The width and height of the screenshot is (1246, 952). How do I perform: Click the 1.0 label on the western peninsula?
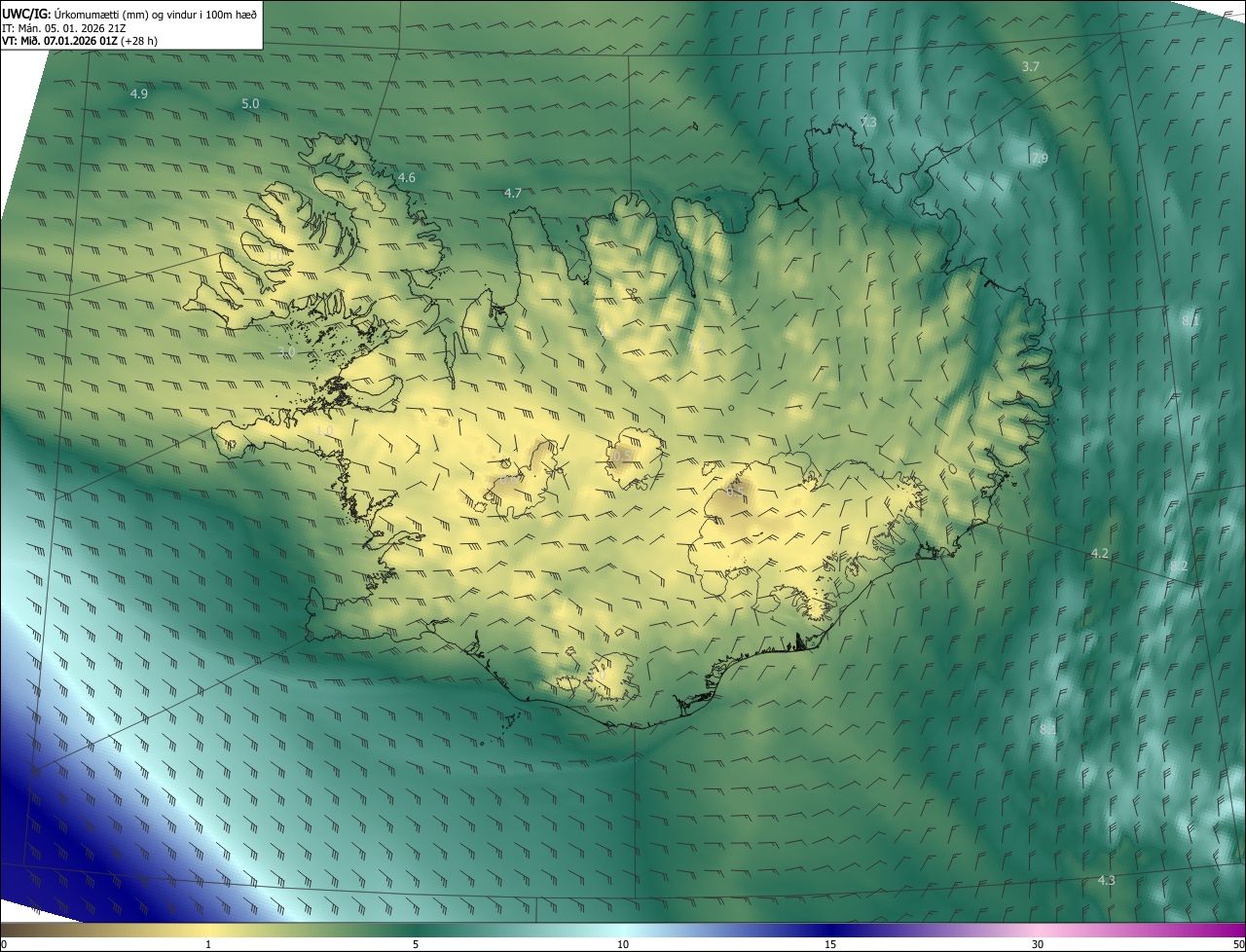(324, 430)
